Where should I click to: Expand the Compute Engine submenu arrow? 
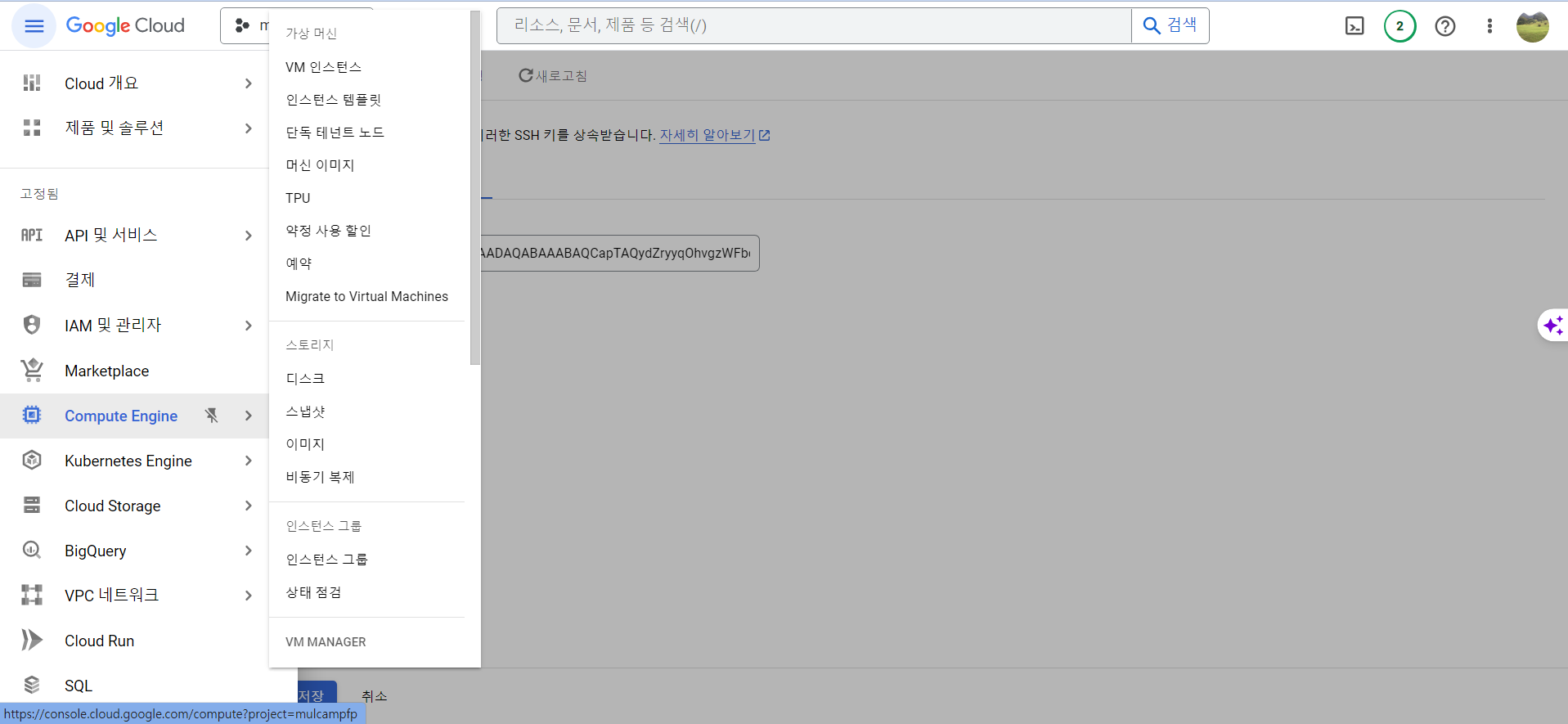point(249,416)
